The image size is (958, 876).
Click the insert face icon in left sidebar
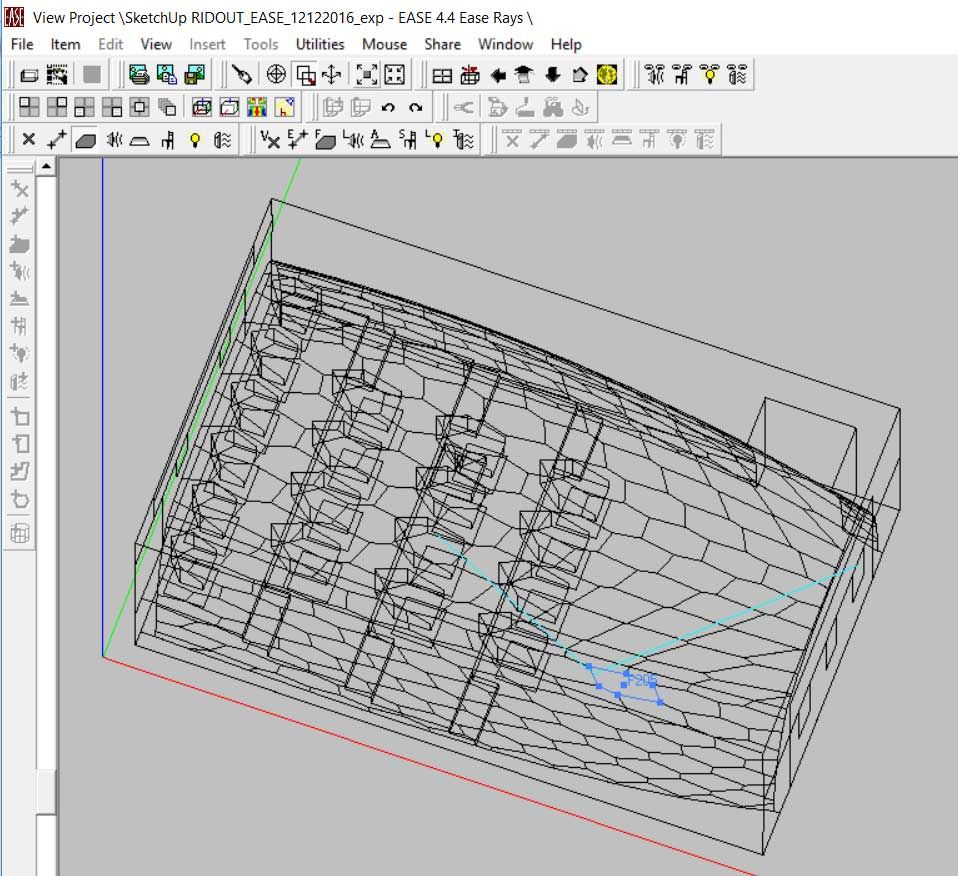pyautogui.click(x=20, y=244)
